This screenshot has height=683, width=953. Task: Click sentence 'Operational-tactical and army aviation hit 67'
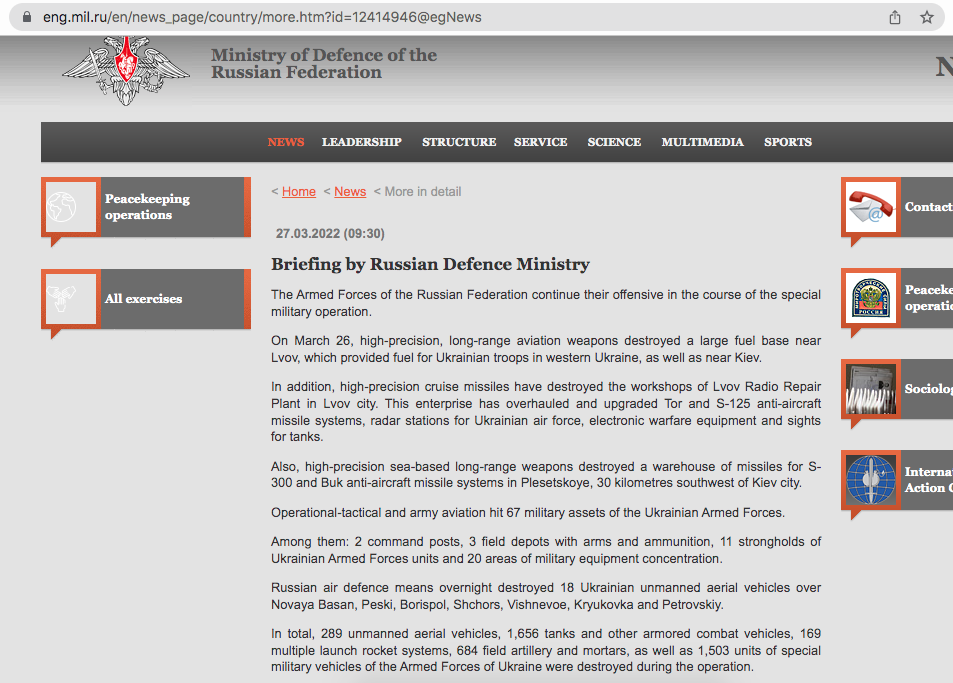point(528,512)
